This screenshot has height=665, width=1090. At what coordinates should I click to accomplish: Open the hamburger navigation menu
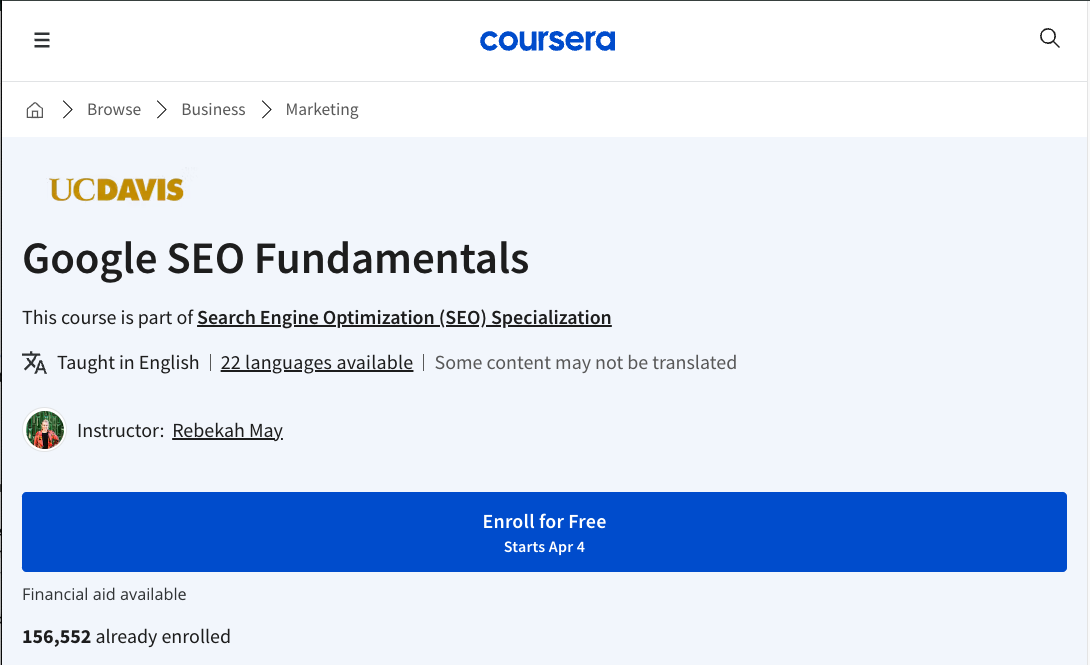coord(42,40)
